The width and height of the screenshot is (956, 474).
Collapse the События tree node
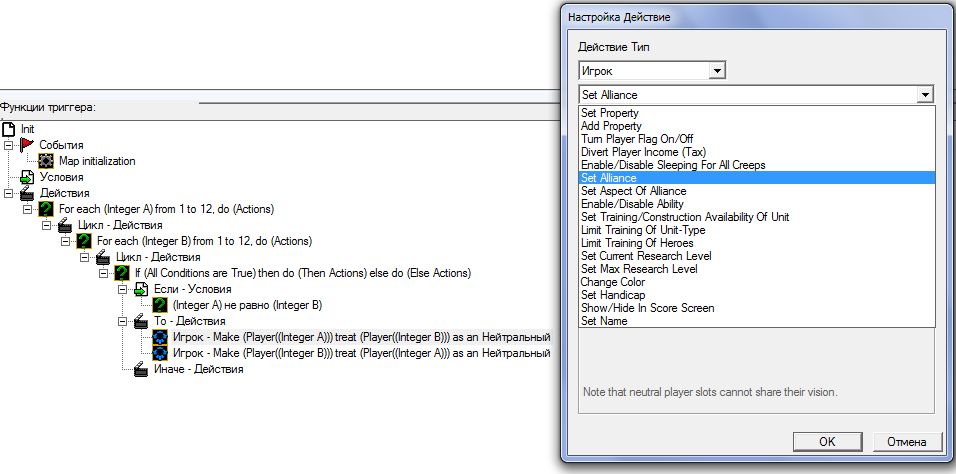9,145
